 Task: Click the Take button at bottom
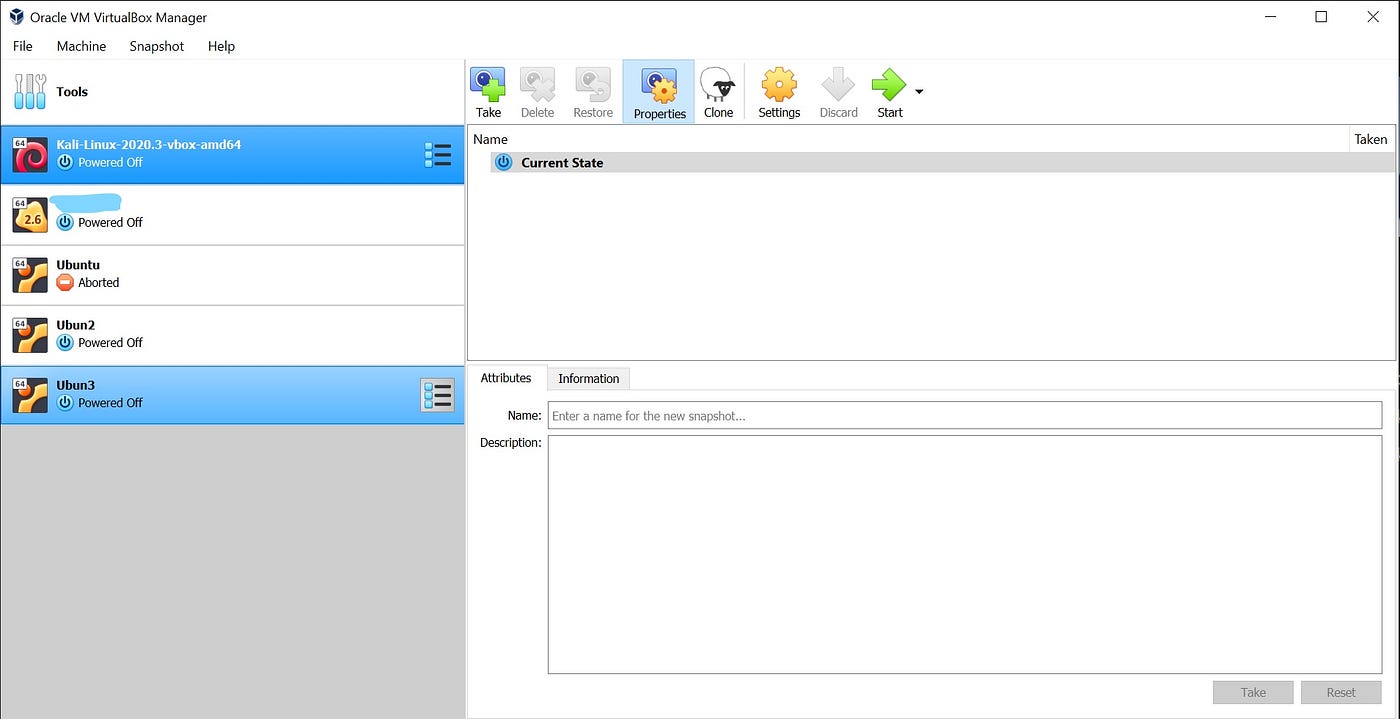1253,692
